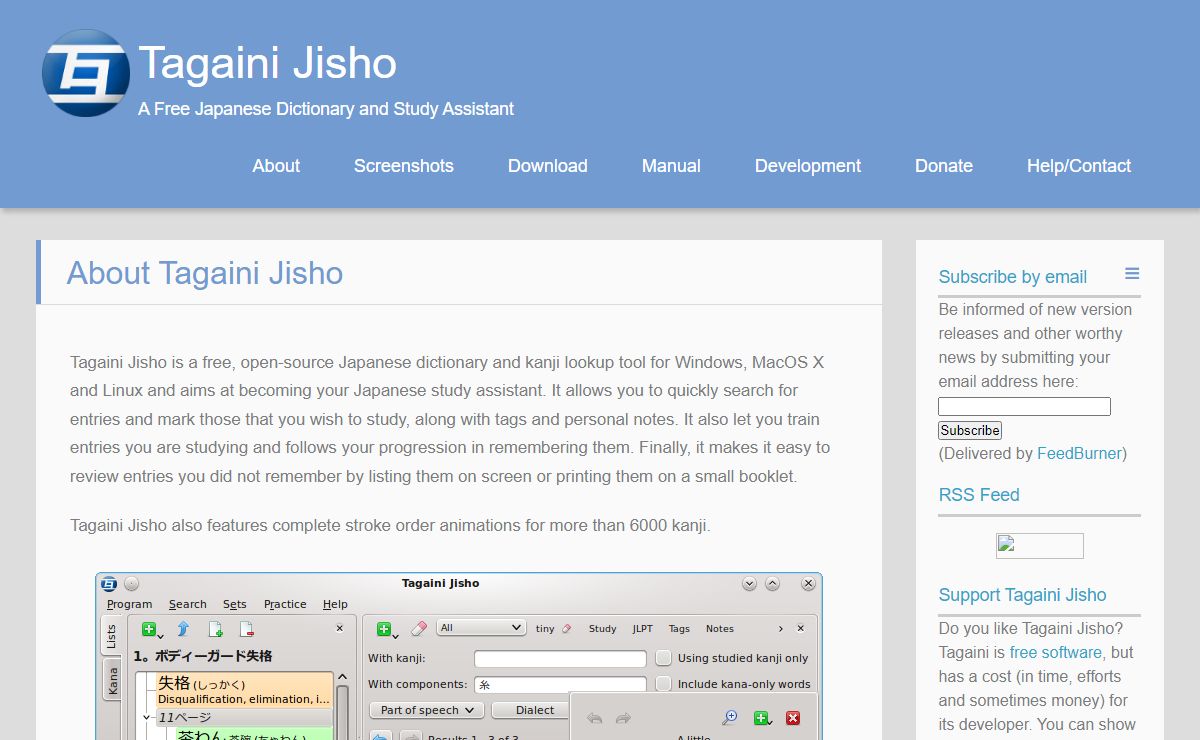The width and height of the screenshot is (1200, 740).
Task: Click the Tagaini Jisho site title
Action: (x=267, y=63)
